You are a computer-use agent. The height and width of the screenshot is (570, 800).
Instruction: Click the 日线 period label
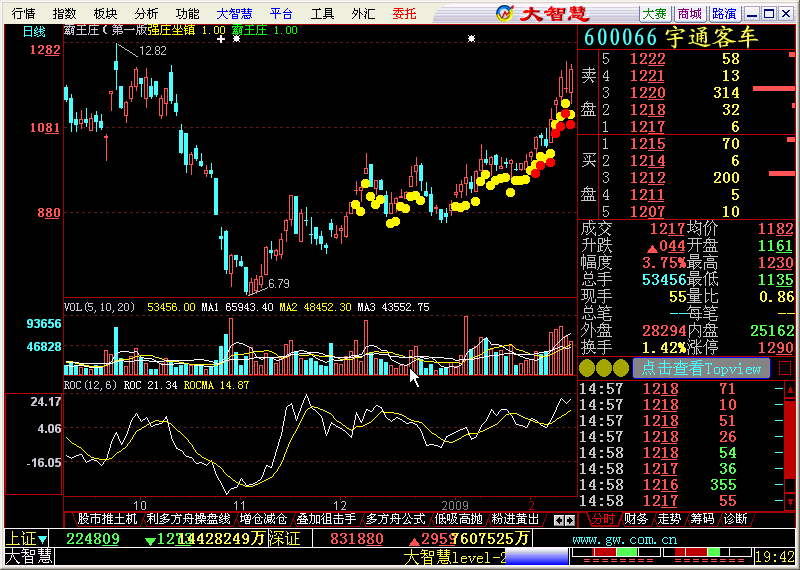click(x=34, y=32)
